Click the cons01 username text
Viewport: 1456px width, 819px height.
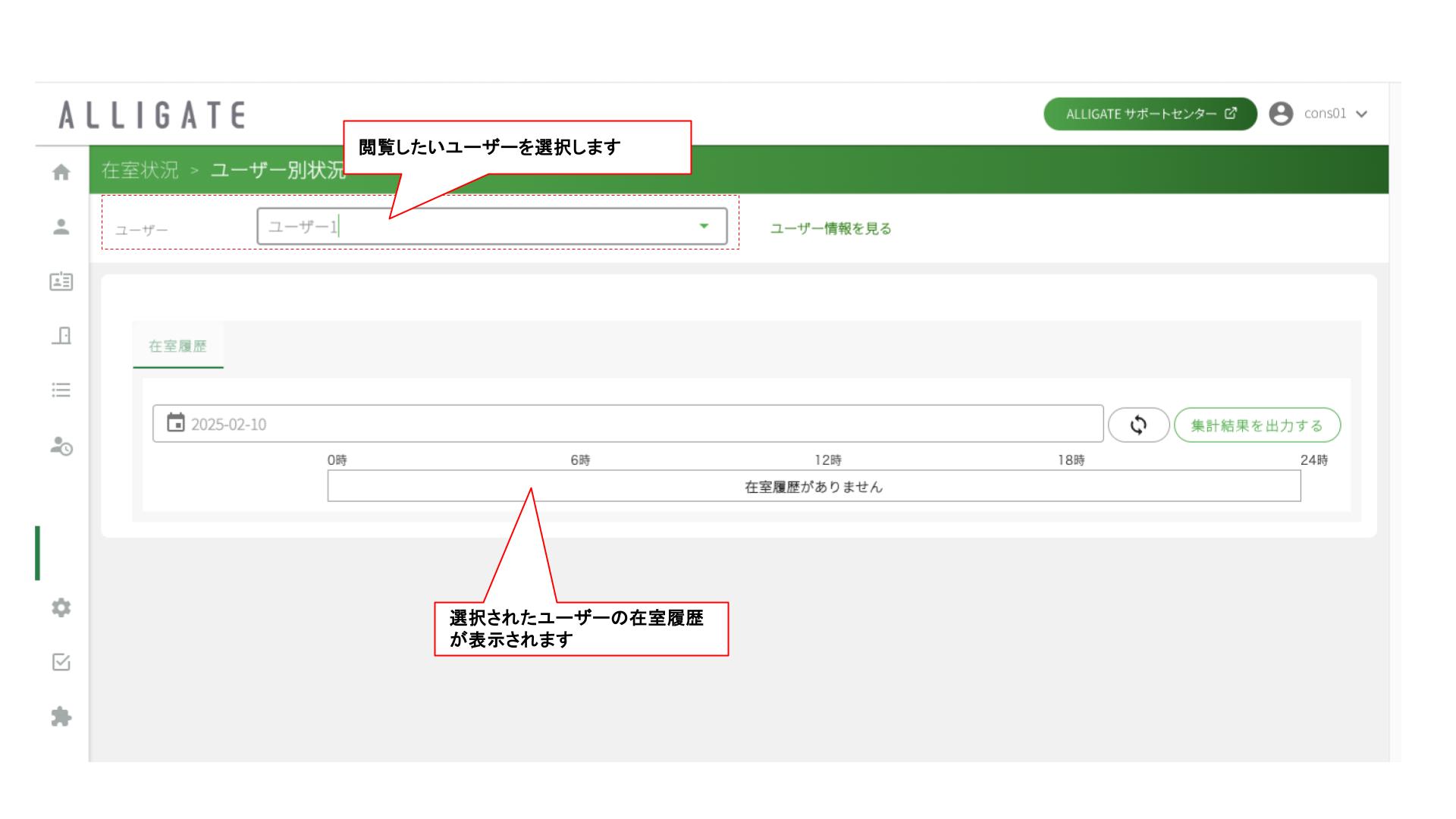(1325, 114)
